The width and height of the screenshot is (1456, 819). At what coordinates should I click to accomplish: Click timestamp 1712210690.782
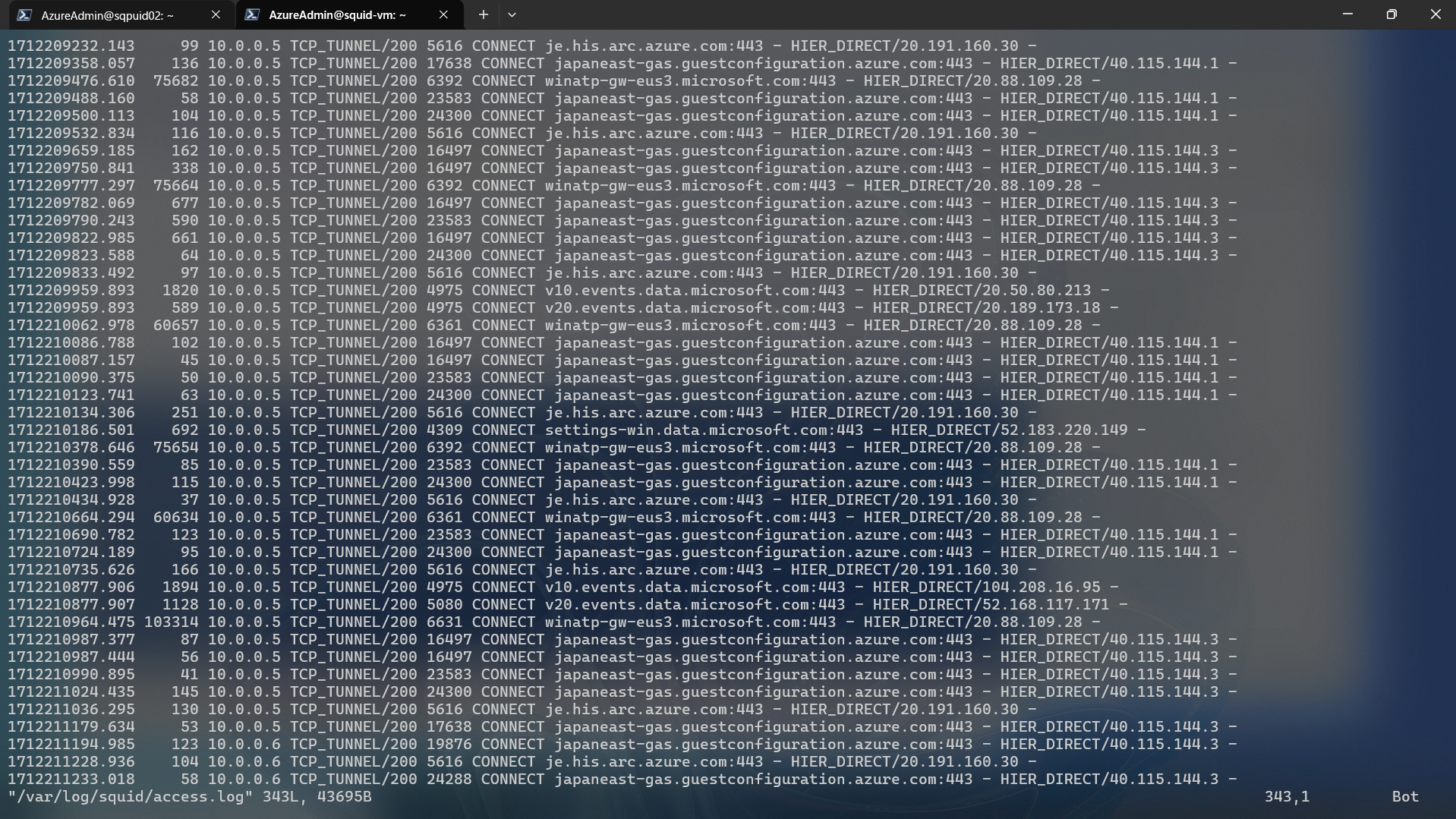71,535
